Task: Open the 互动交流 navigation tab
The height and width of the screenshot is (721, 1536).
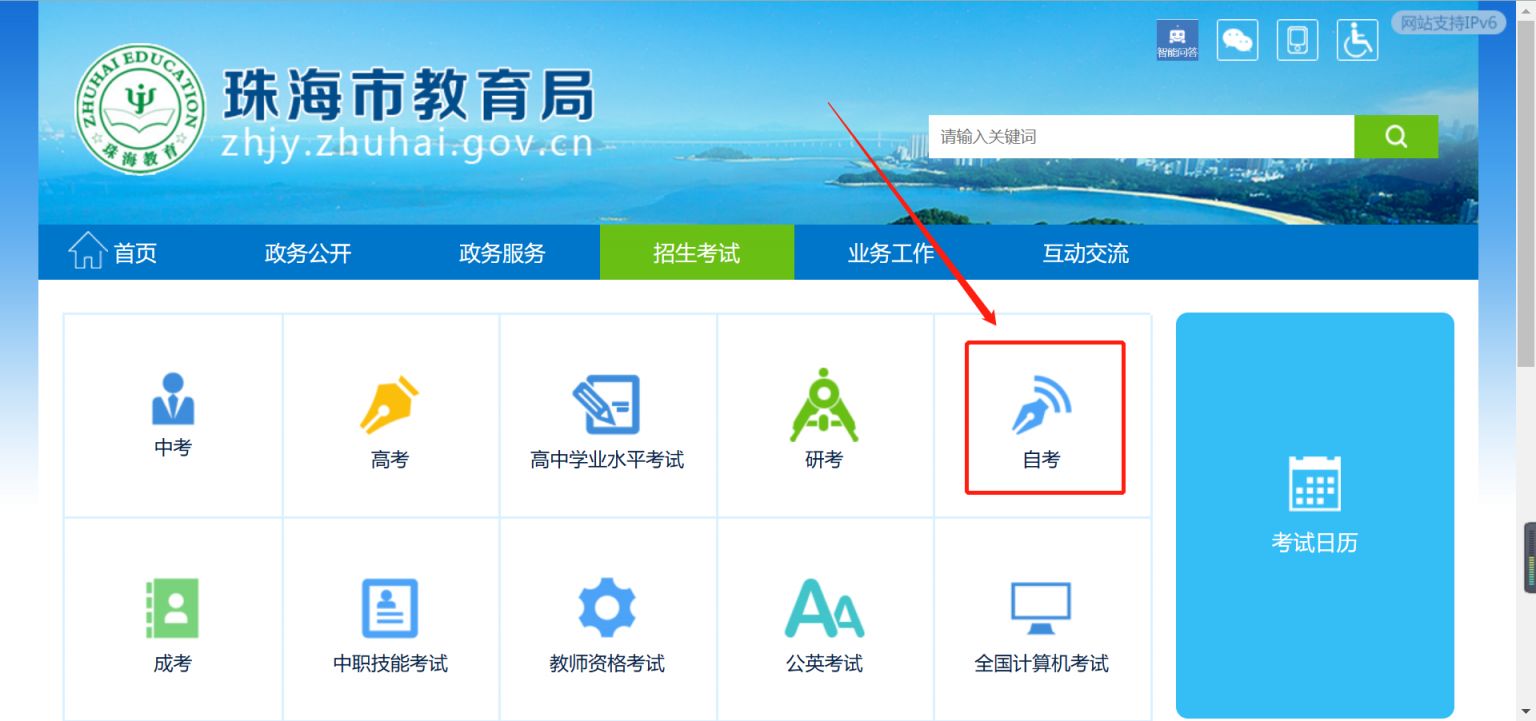Action: (x=1086, y=253)
